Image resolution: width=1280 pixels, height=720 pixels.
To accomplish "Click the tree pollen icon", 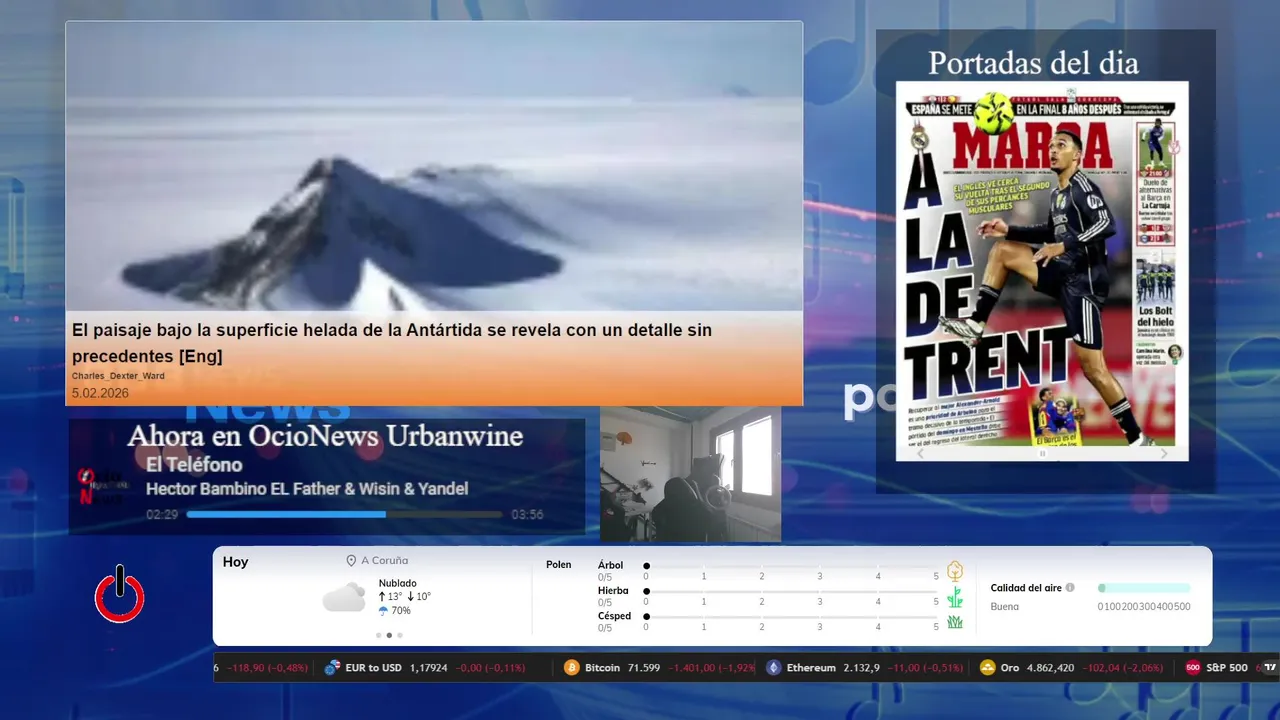I will pos(955,571).
